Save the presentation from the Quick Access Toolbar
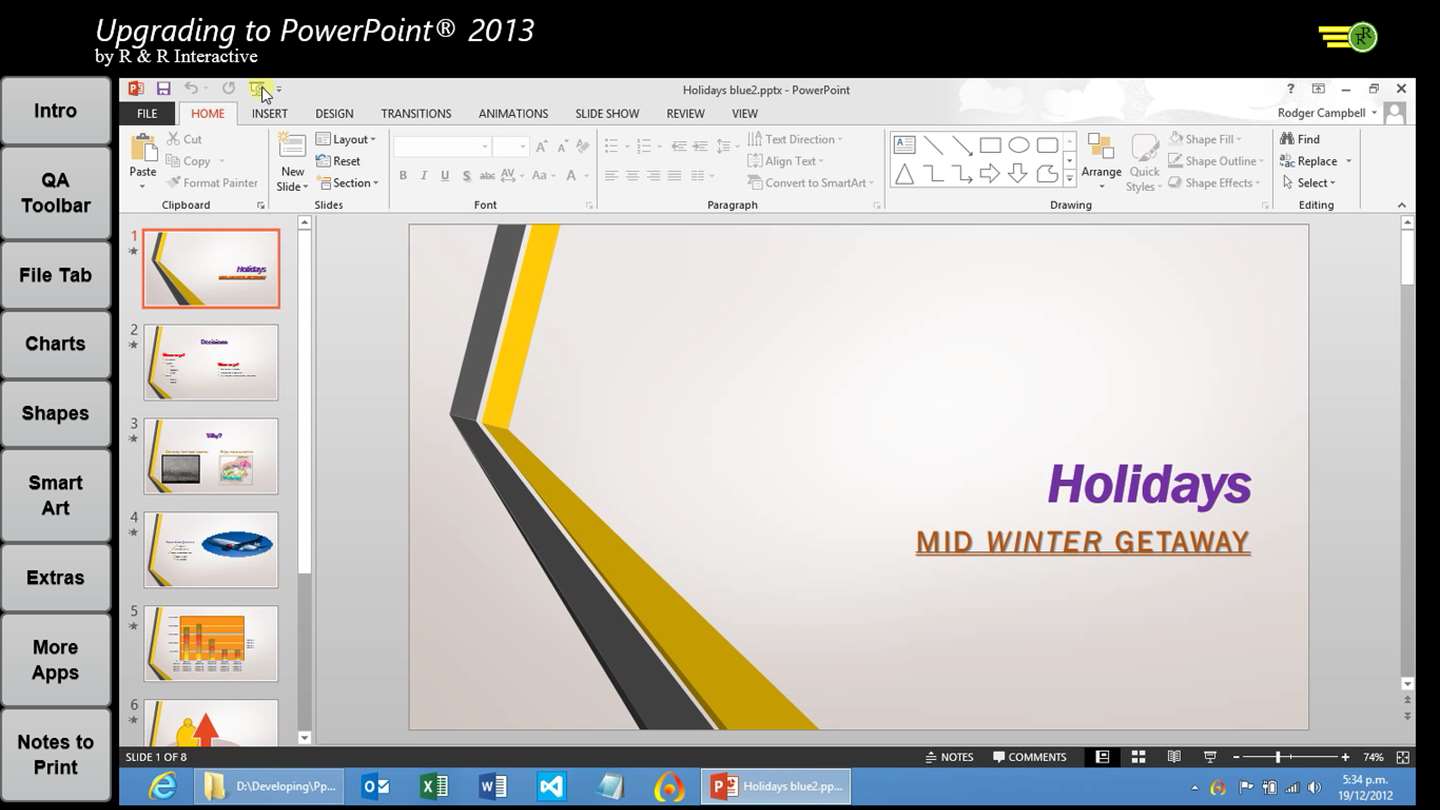Image resolution: width=1440 pixels, height=810 pixels. (164, 89)
